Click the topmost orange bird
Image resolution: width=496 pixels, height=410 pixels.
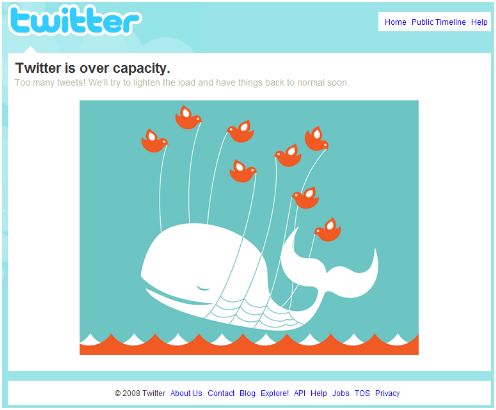coord(188,117)
